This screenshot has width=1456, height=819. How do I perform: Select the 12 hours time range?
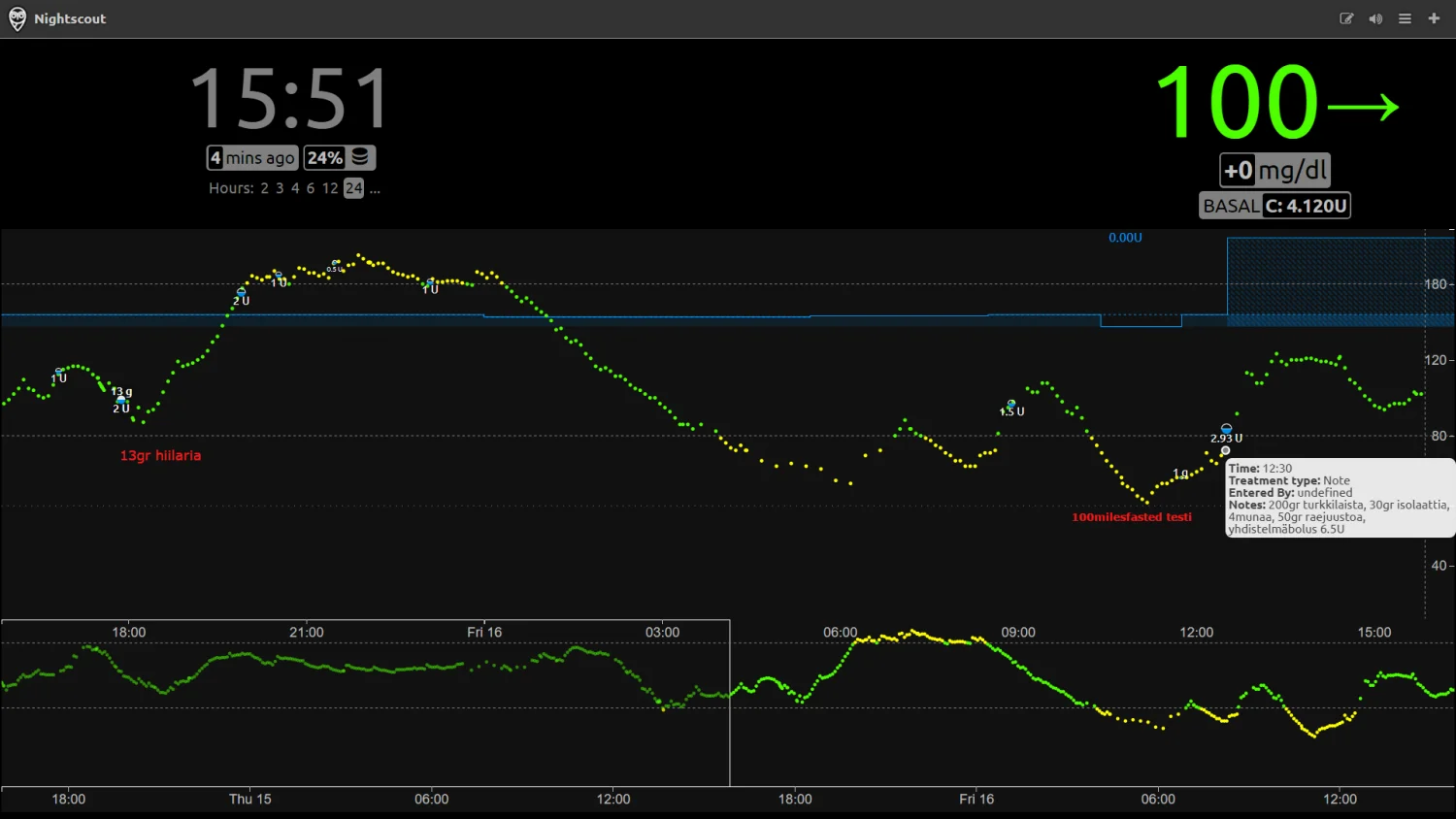click(330, 188)
